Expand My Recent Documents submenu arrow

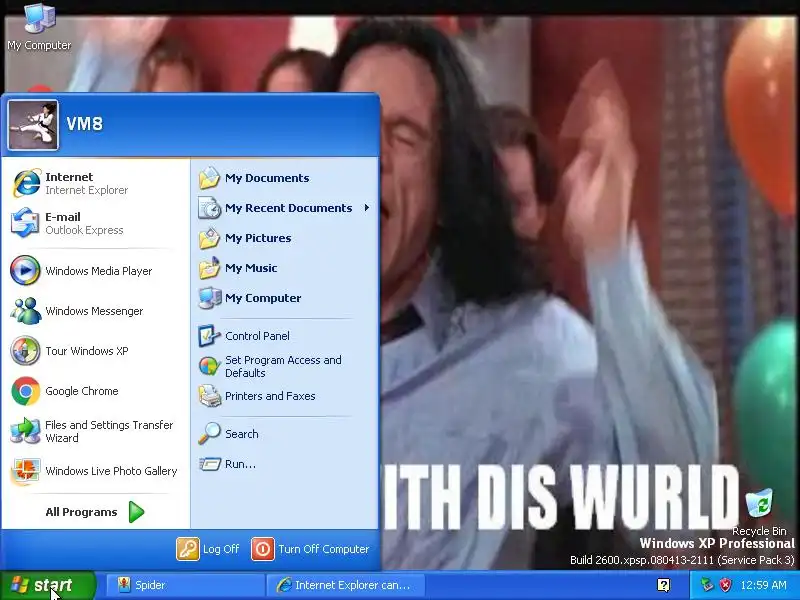click(x=367, y=208)
